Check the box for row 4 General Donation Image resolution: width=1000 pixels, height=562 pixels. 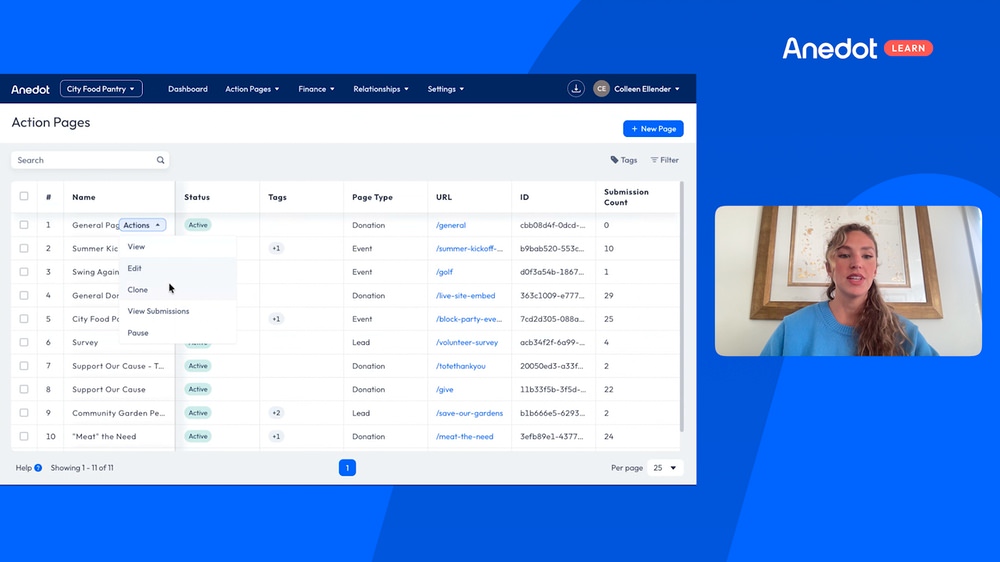click(24, 295)
